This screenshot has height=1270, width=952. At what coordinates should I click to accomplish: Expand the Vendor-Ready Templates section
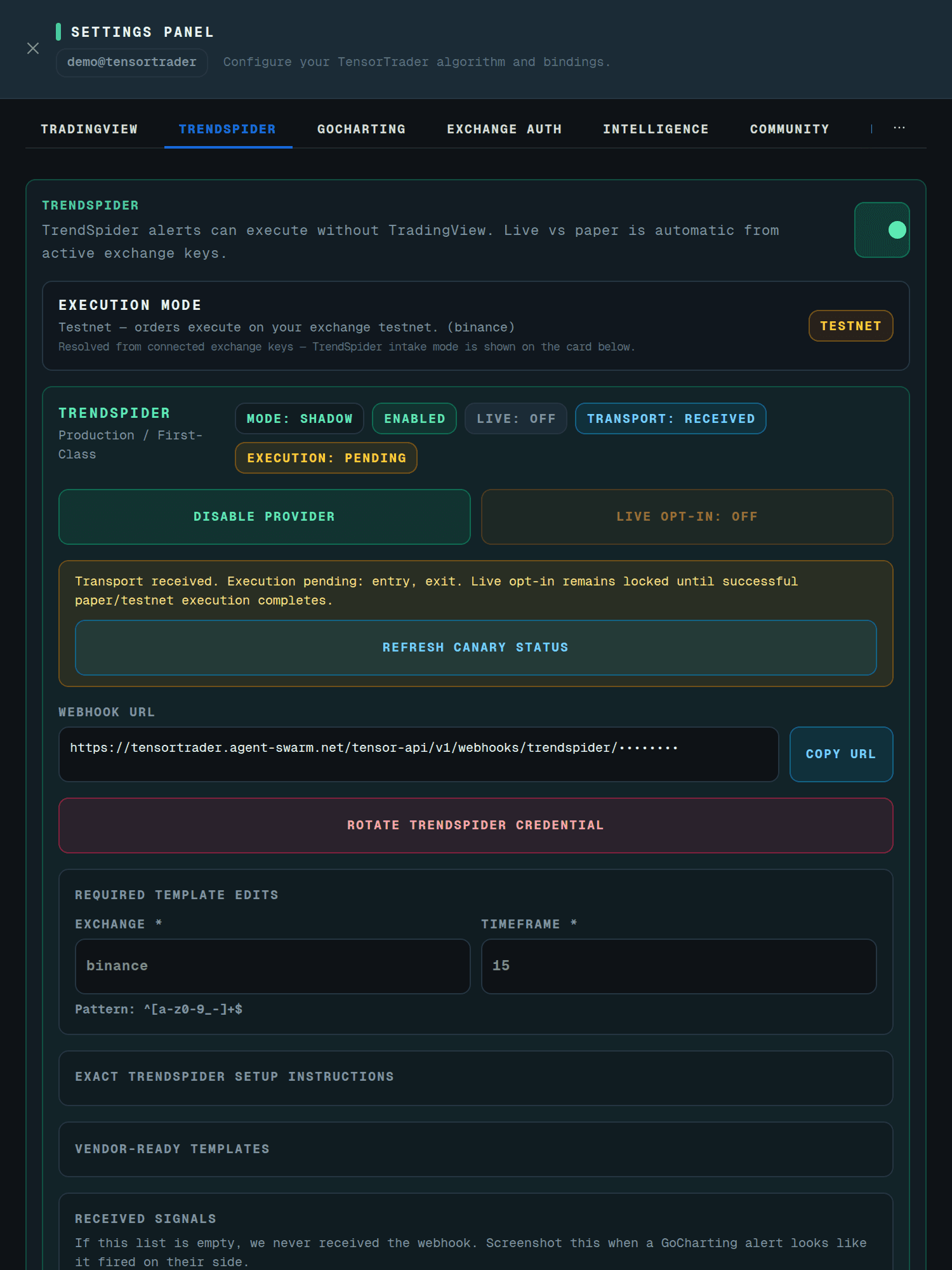point(476,1149)
